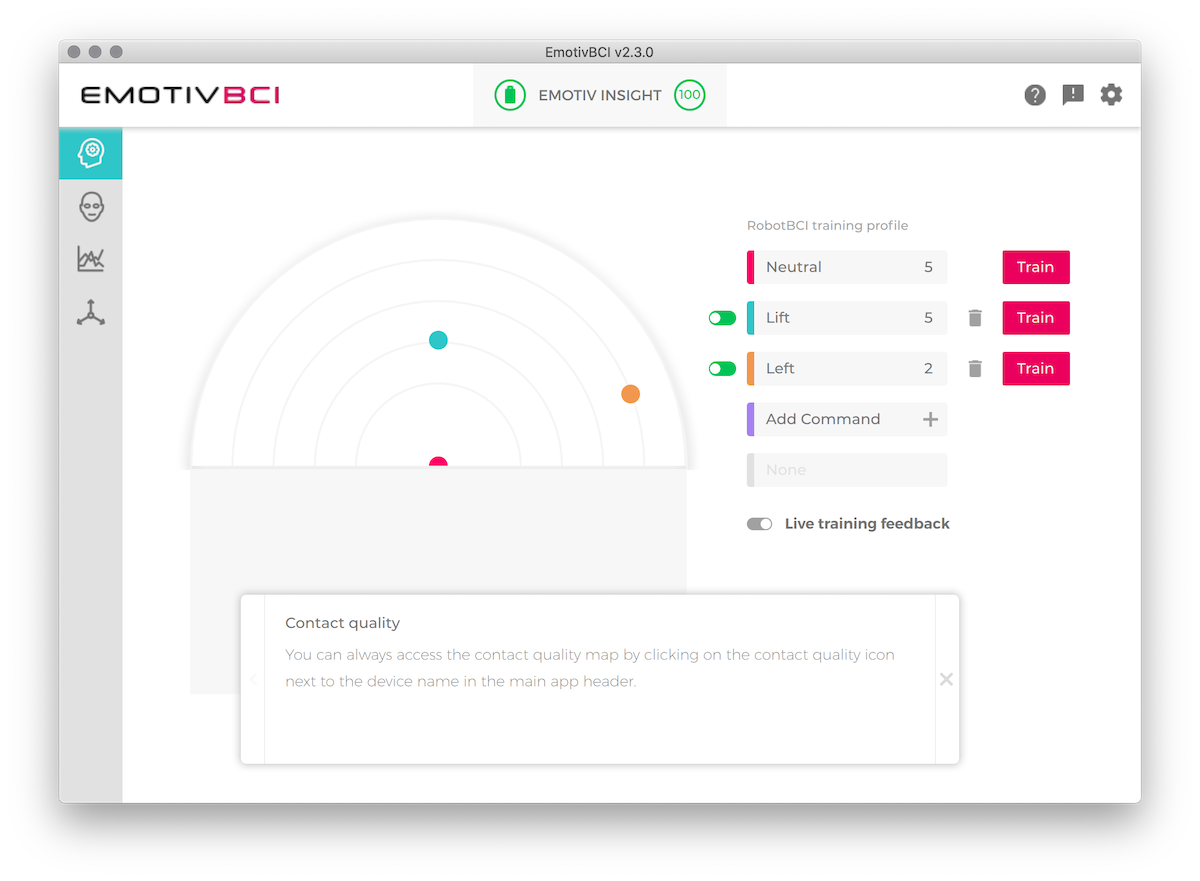The height and width of the screenshot is (881, 1200).
Task: Go to previous tip with left chevron
Action: click(x=253, y=680)
